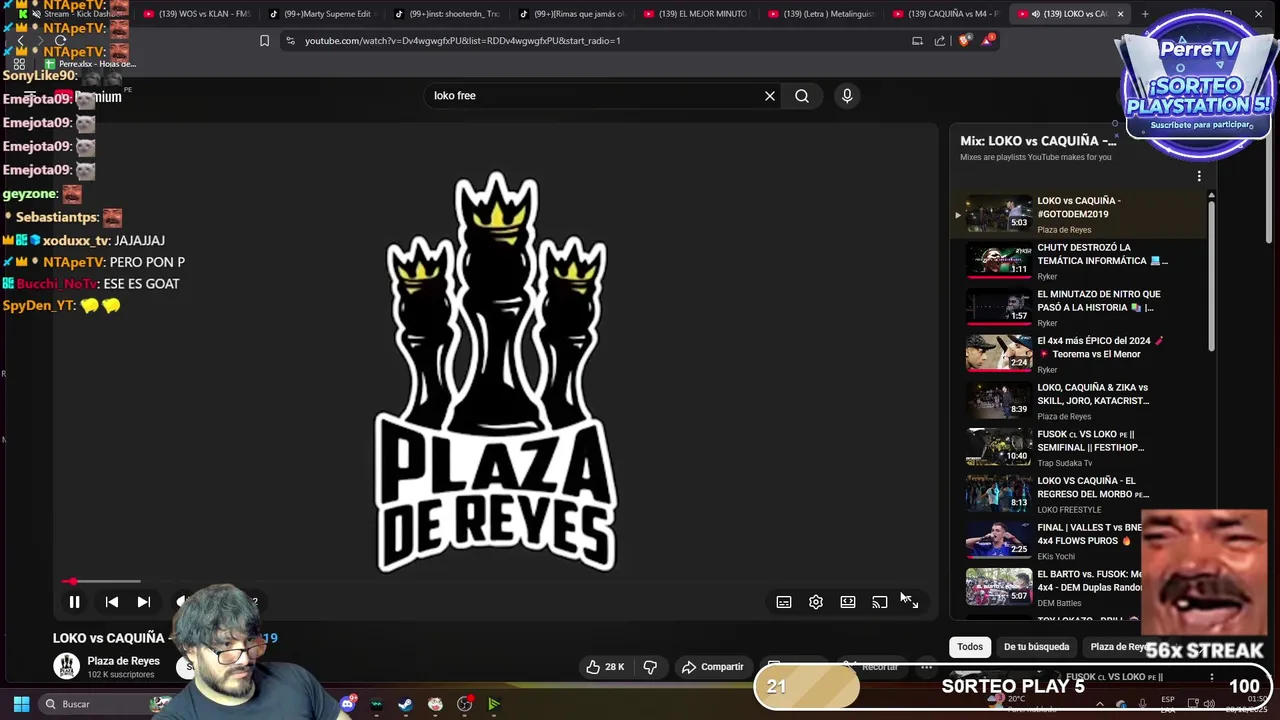This screenshot has height=720, width=1280.
Task: Open a new browser tab
Action: 1145,14
